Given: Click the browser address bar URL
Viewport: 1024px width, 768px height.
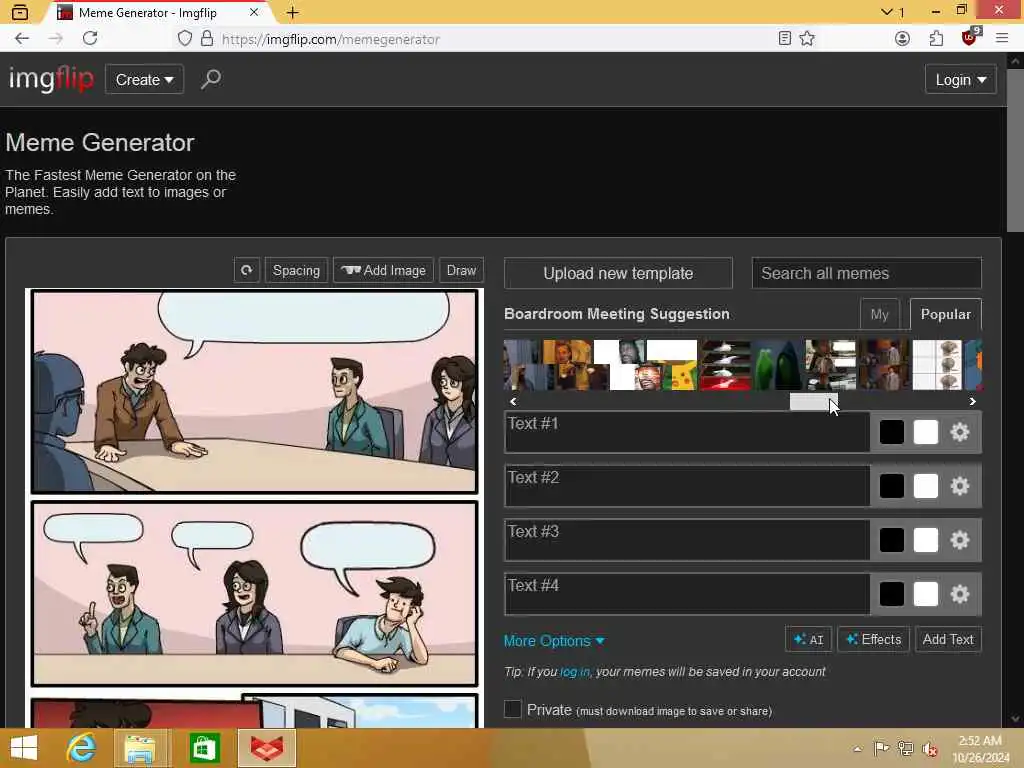Looking at the screenshot, I should (330, 39).
